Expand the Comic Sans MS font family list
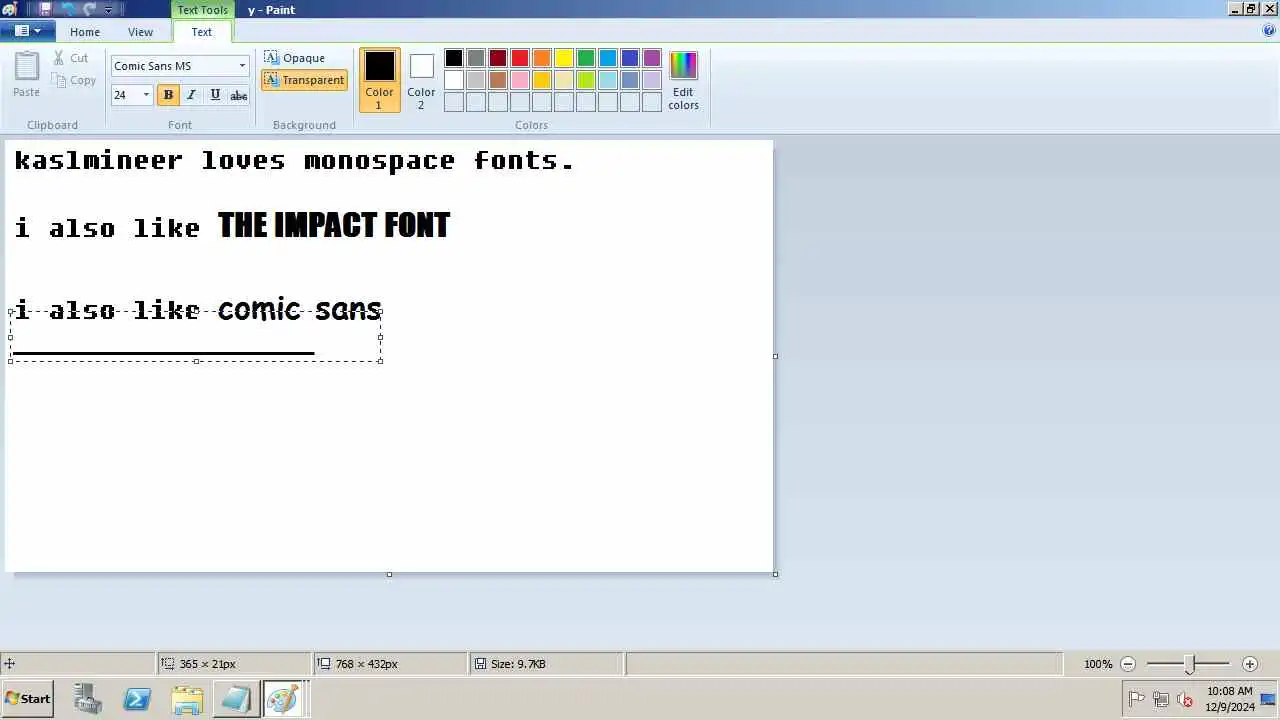The height and width of the screenshot is (720, 1280). tap(242, 66)
